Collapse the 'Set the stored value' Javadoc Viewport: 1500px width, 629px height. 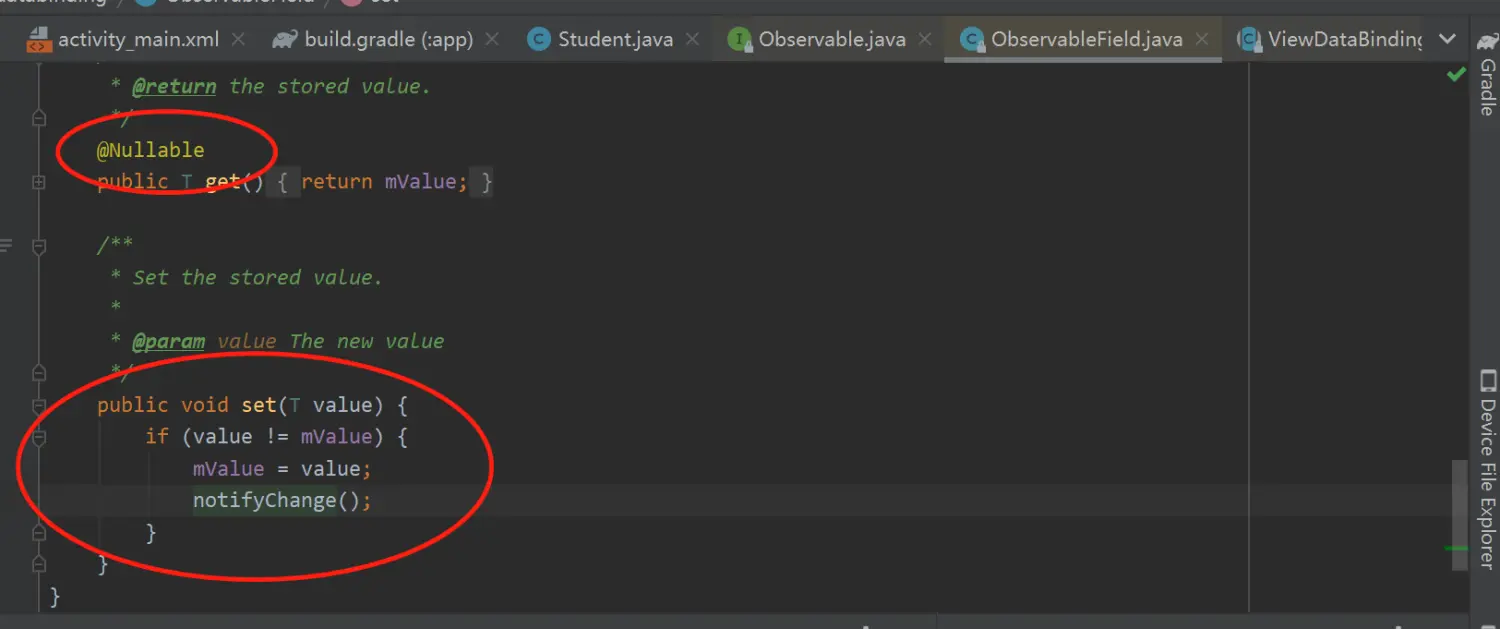(39, 245)
